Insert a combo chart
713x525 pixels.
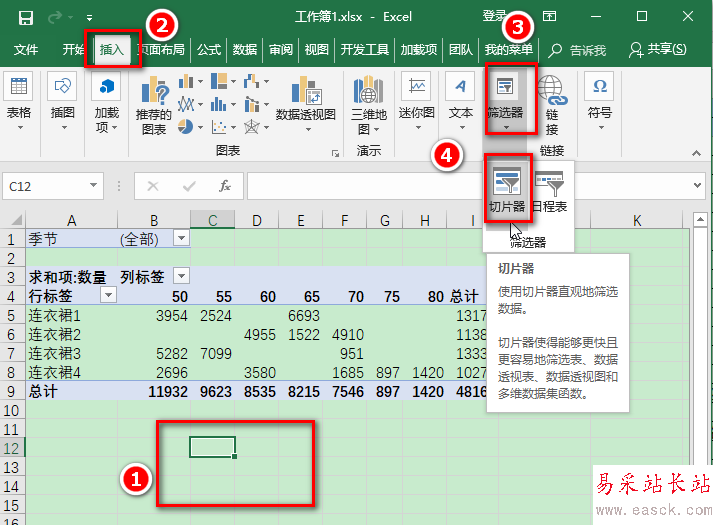pos(251,104)
